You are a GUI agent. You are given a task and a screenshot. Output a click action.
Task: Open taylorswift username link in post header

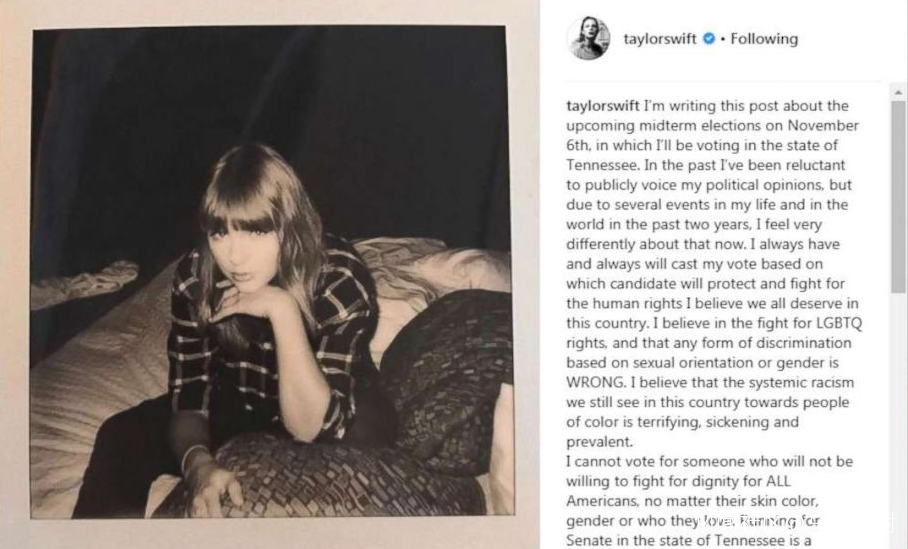[660, 39]
